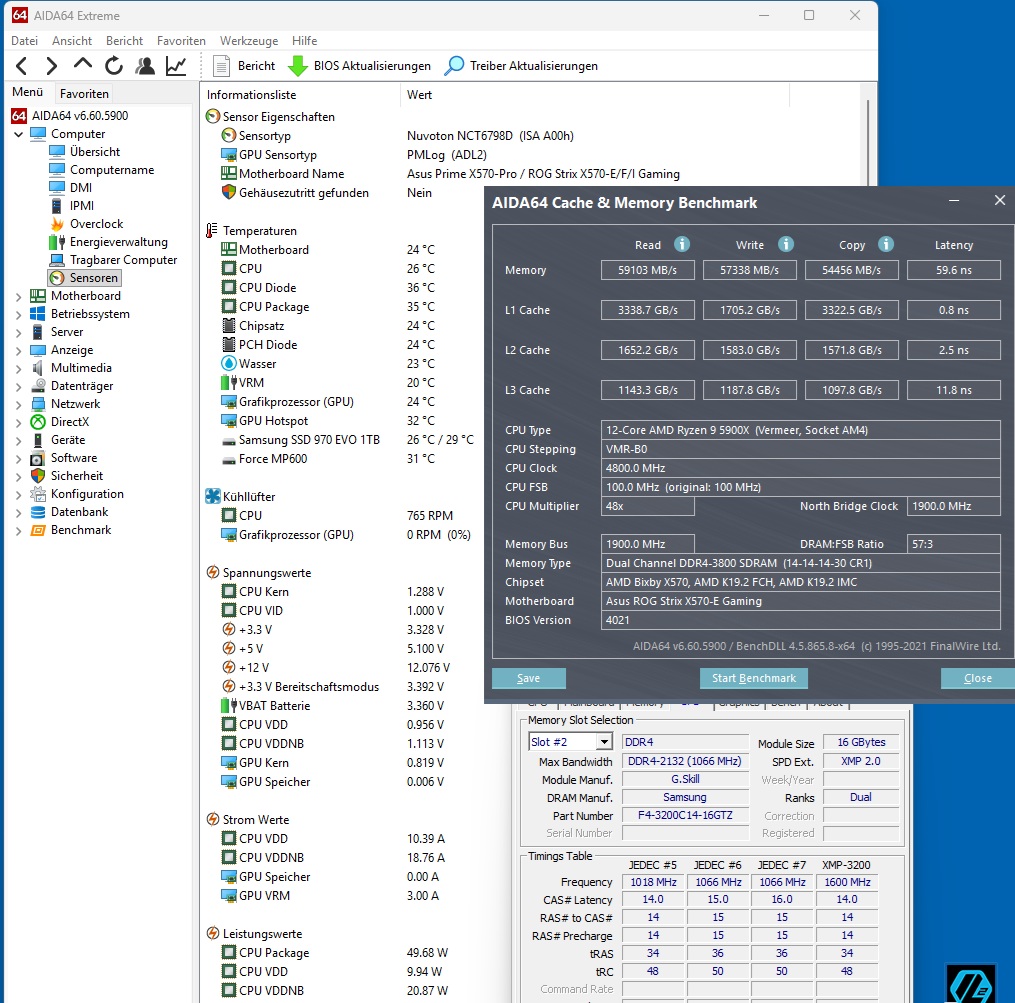The width and height of the screenshot is (1015, 1003).
Task: Click the Memory Read value 59103 MB/s
Action: click(647, 270)
